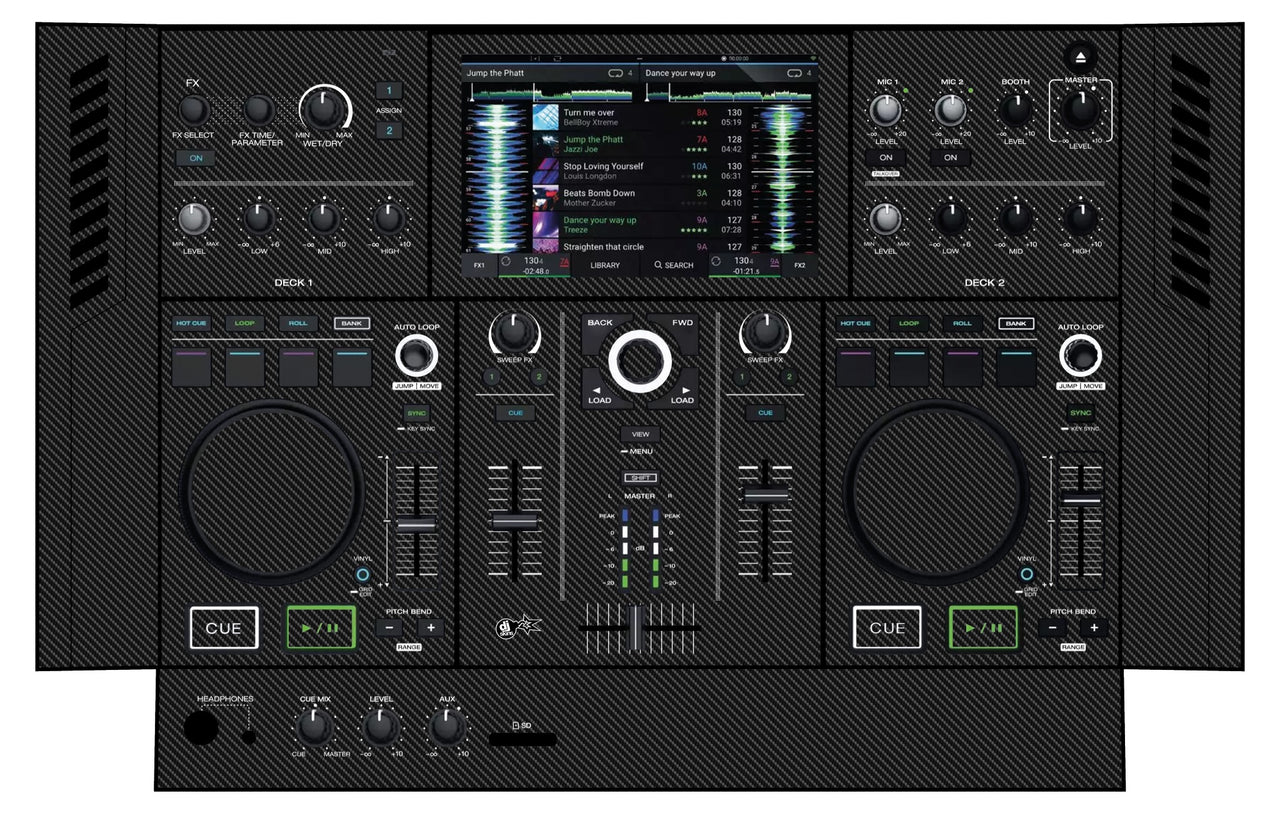This screenshot has height=813, width=1280.
Task: Click the DJ skins logo near crossfader
Action: coord(519,628)
